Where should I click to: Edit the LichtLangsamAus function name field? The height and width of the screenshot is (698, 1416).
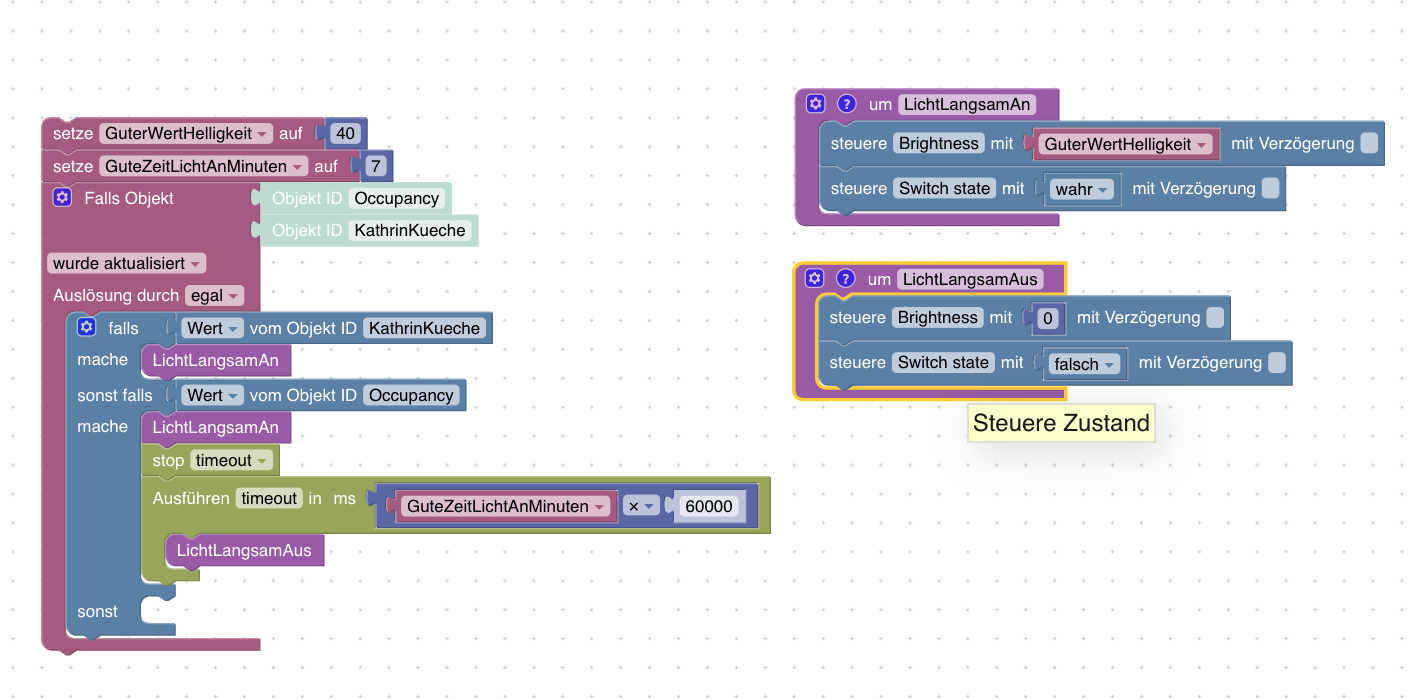click(x=970, y=279)
